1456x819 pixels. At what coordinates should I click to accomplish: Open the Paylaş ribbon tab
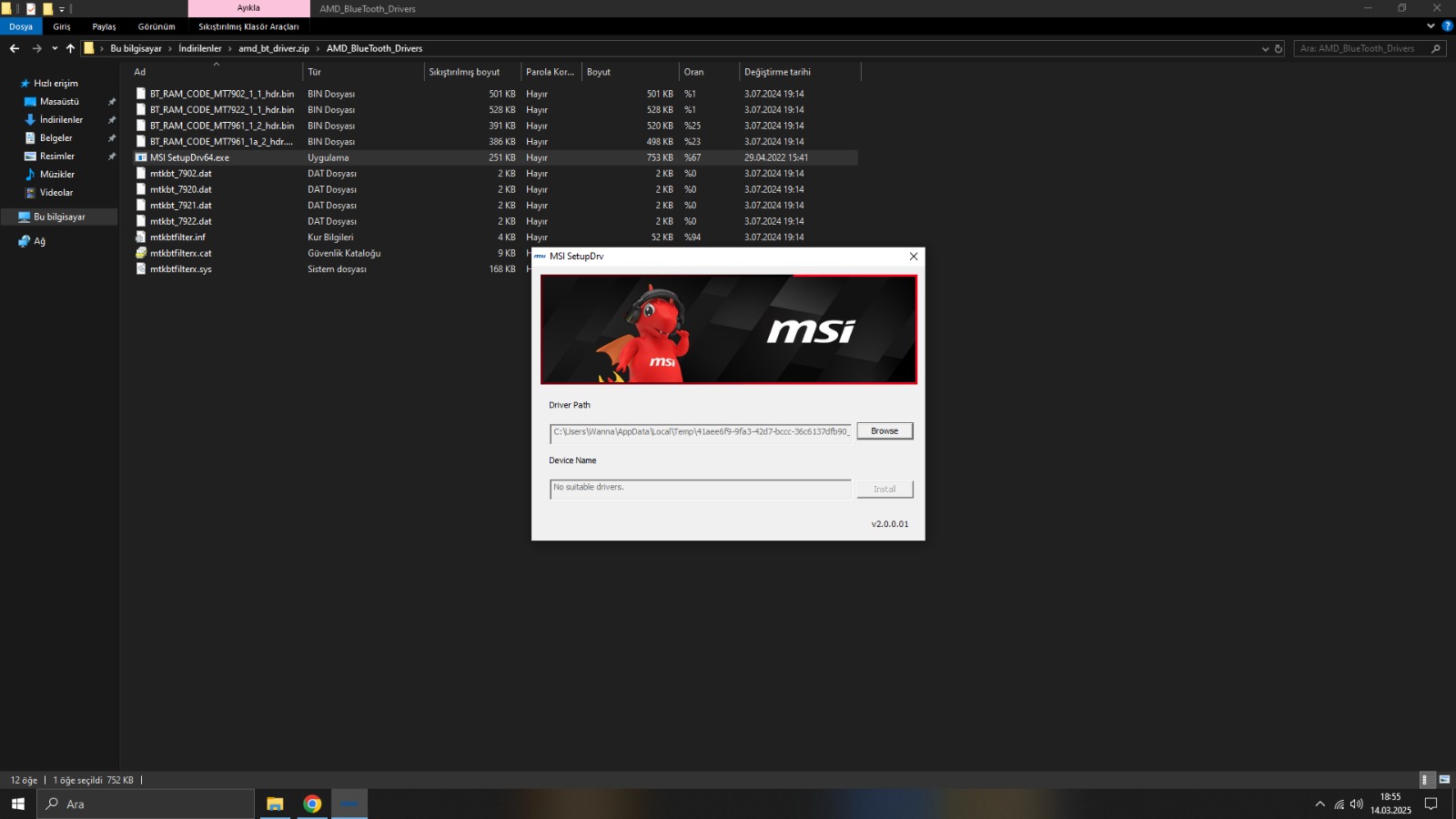(x=104, y=26)
